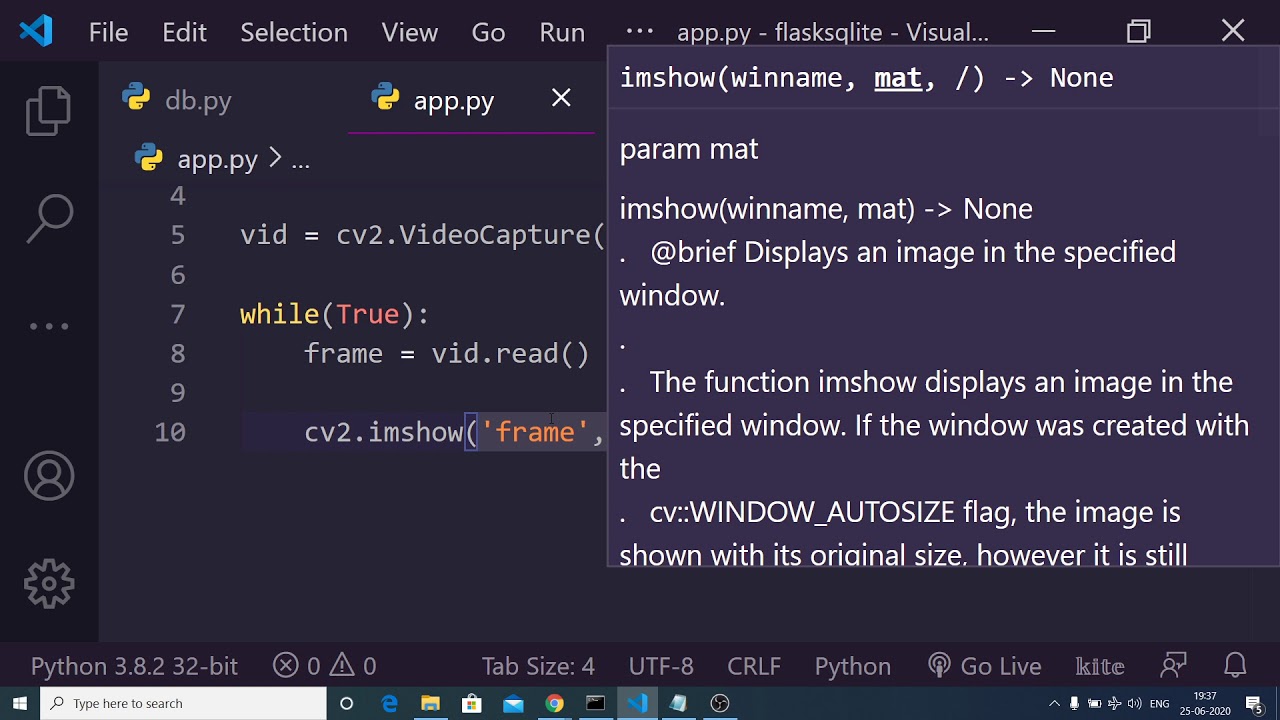Open errors and warnings problems indicator
This screenshot has height=720, width=1280.
[326, 666]
